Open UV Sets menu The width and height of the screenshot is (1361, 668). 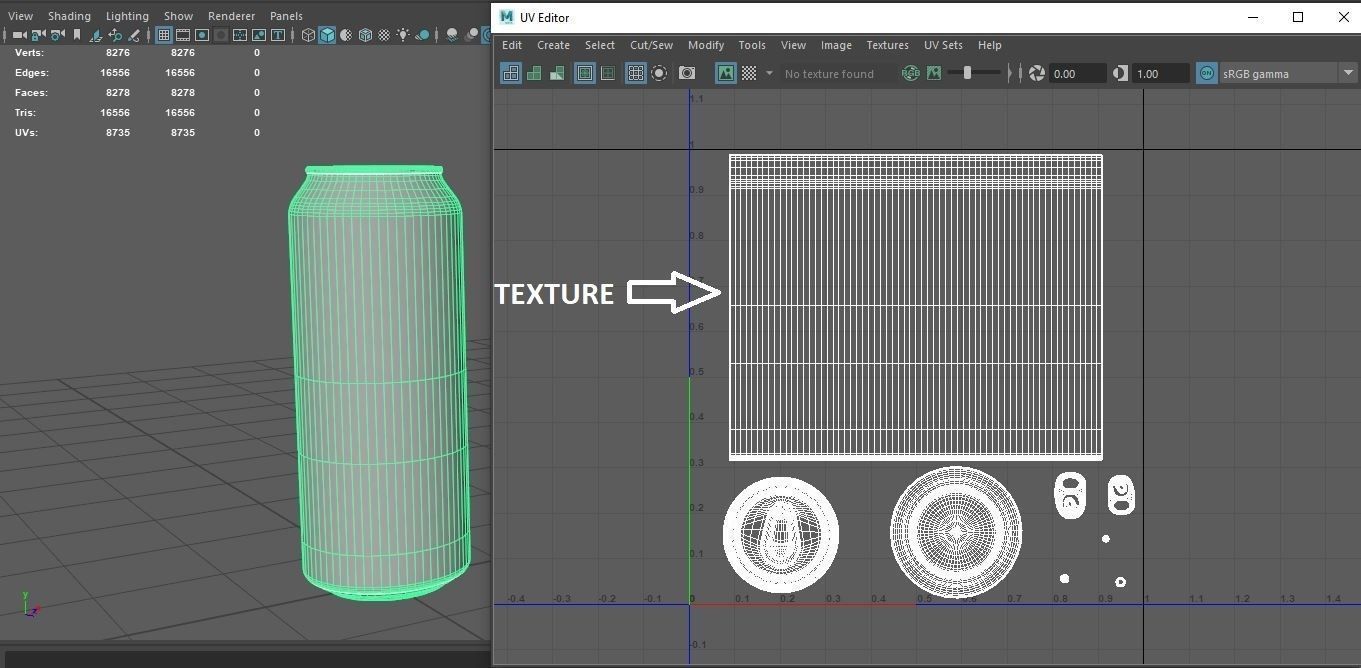coord(943,45)
